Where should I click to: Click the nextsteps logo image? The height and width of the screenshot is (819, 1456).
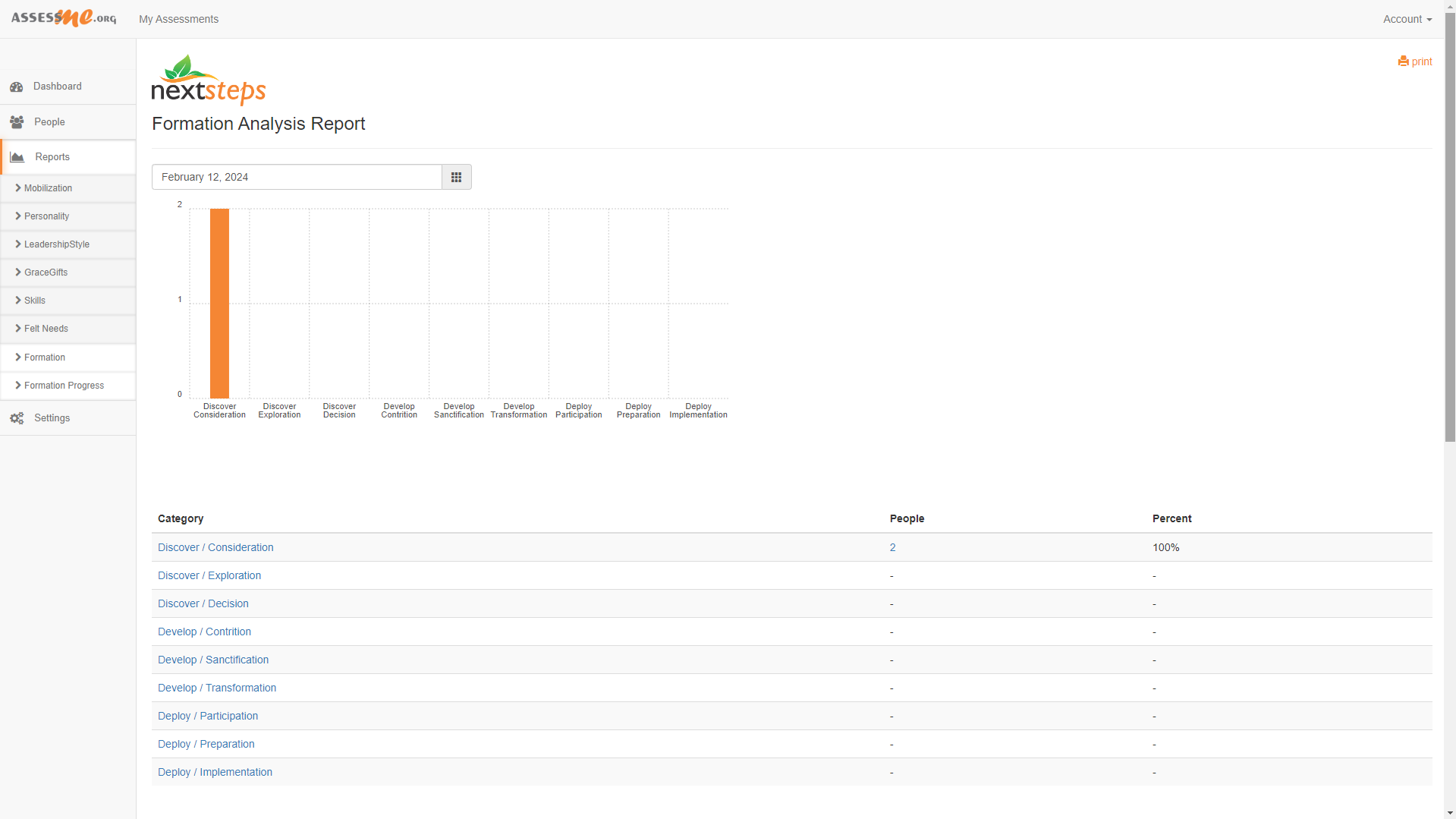click(x=209, y=80)
